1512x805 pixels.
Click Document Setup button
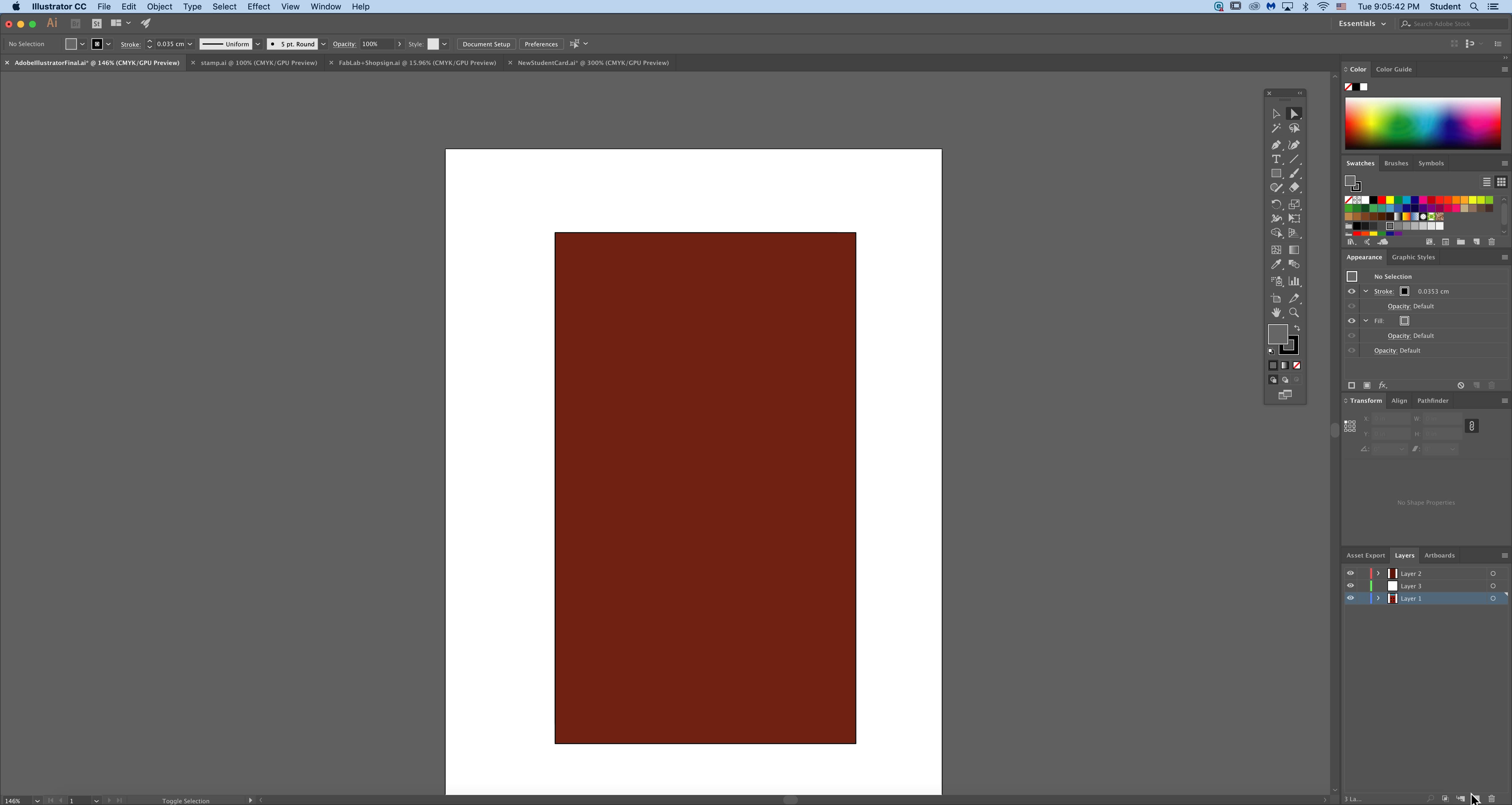(x=486, y=44)
